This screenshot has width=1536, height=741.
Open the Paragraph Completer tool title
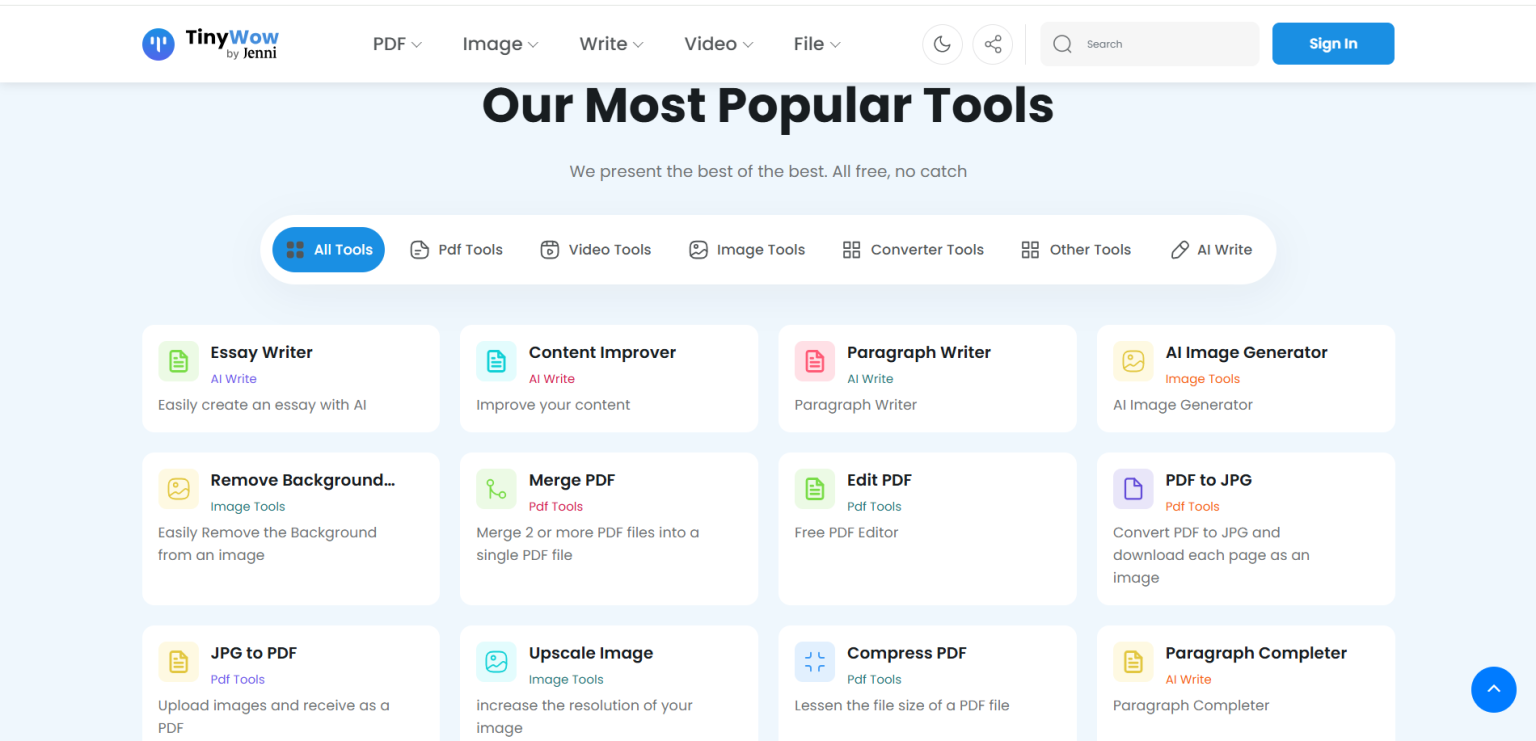[x=1256, y=653]
